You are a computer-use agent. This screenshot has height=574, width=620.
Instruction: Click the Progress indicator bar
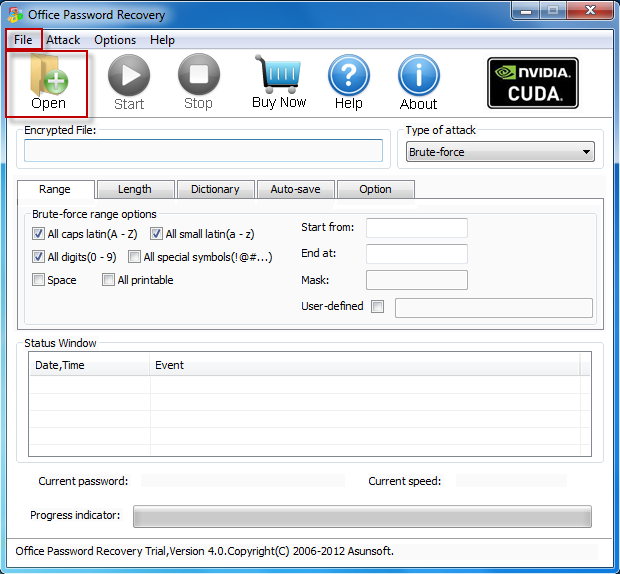[362, 516]
